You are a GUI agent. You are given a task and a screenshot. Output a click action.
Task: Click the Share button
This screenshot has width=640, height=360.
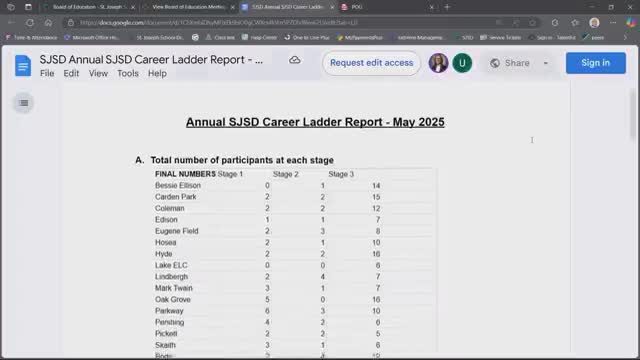510,63
